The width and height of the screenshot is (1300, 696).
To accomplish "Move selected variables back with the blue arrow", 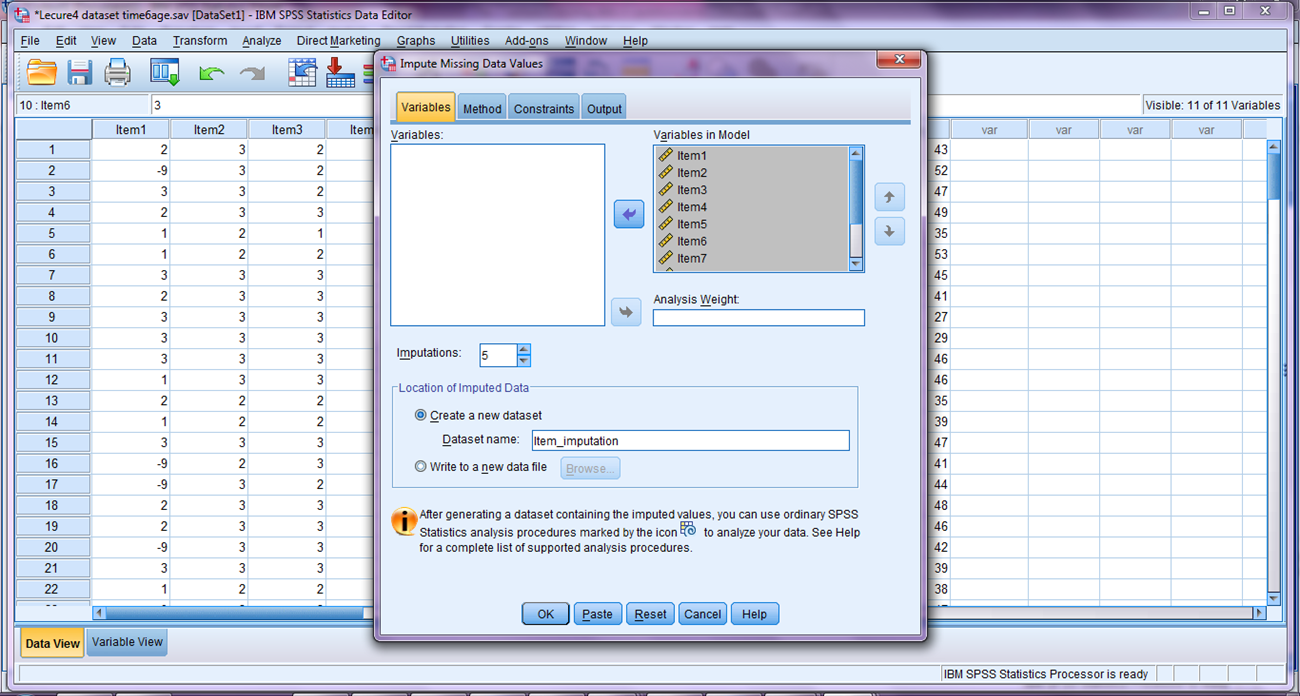I will 628,213.
